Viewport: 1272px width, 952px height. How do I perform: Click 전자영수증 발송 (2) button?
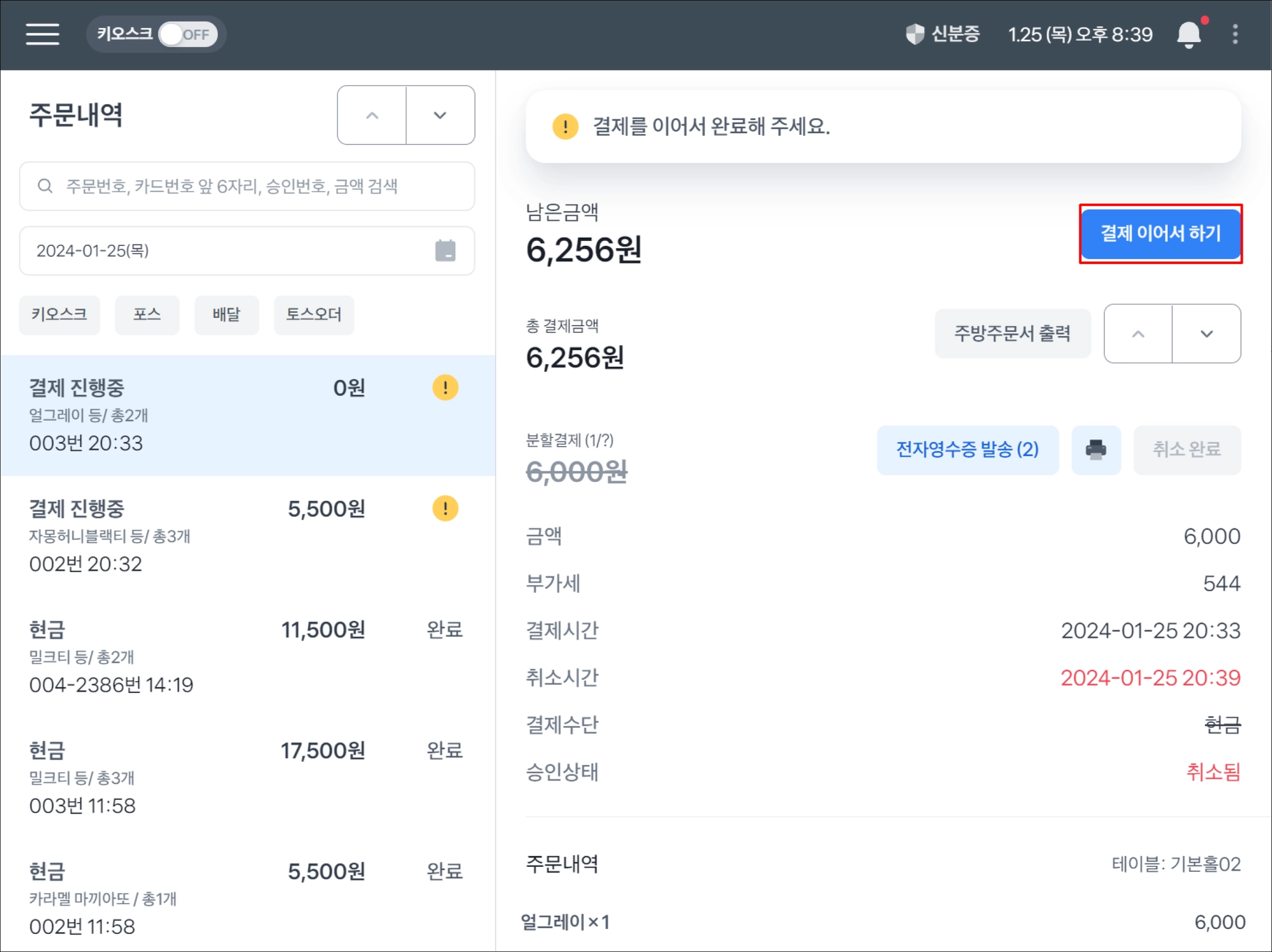(967, 450)
